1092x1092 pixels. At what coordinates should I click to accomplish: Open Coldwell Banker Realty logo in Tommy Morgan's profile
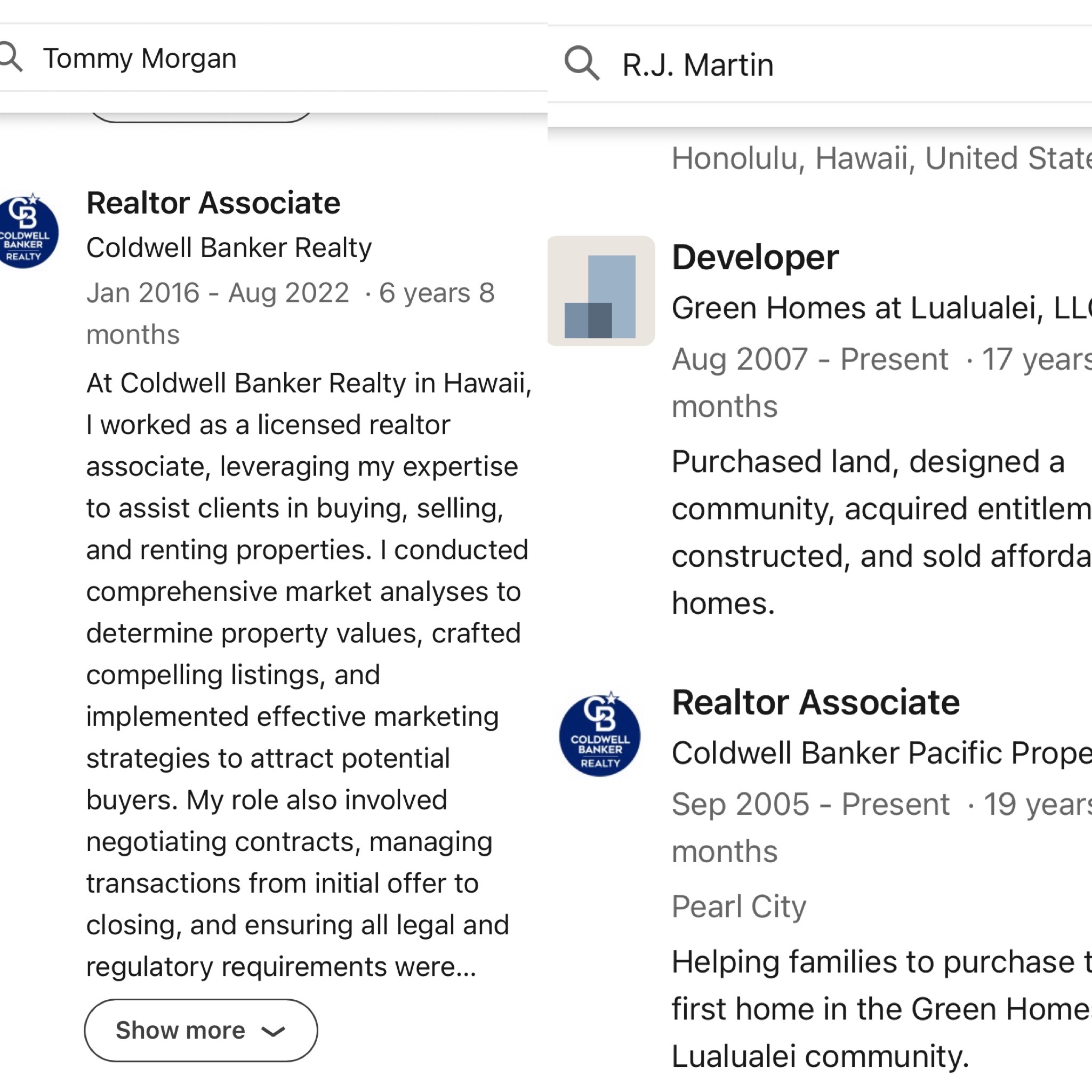(27, 230)
